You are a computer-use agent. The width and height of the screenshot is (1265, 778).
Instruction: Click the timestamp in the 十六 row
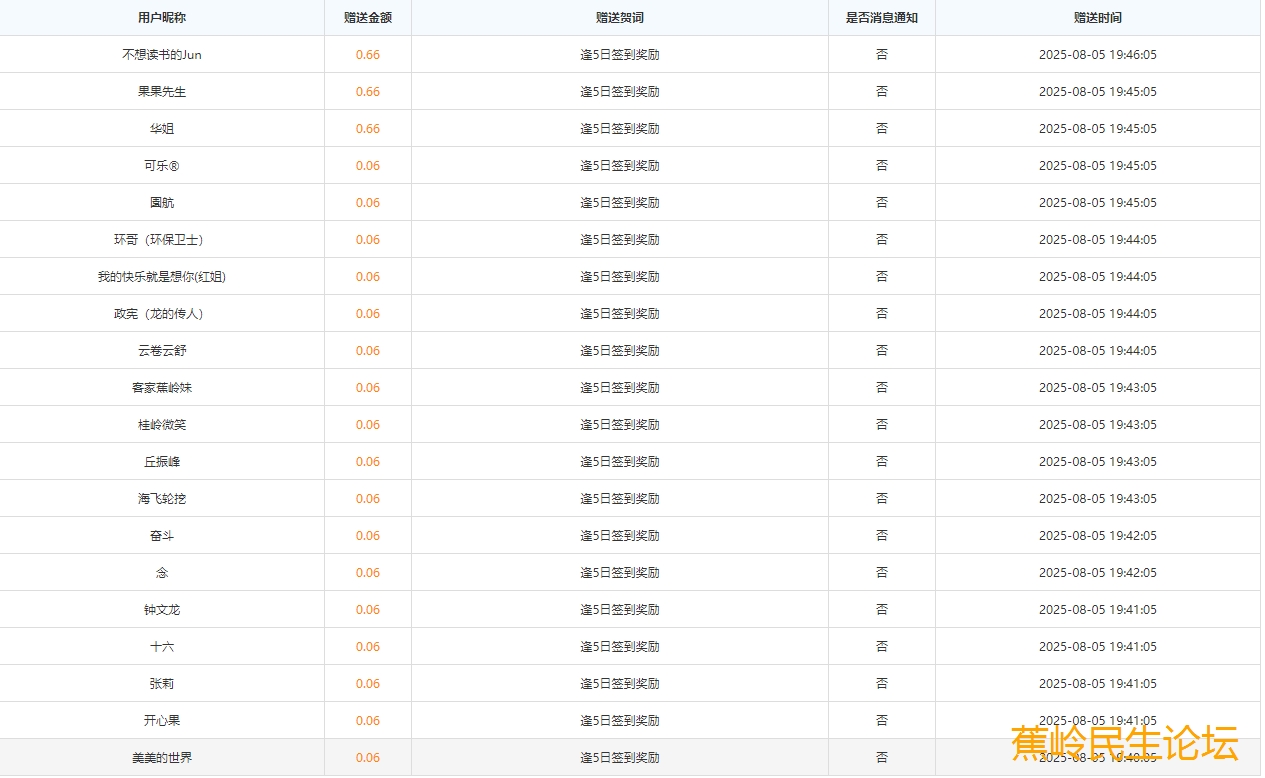pyautogui.click(x=1097, y=647)
